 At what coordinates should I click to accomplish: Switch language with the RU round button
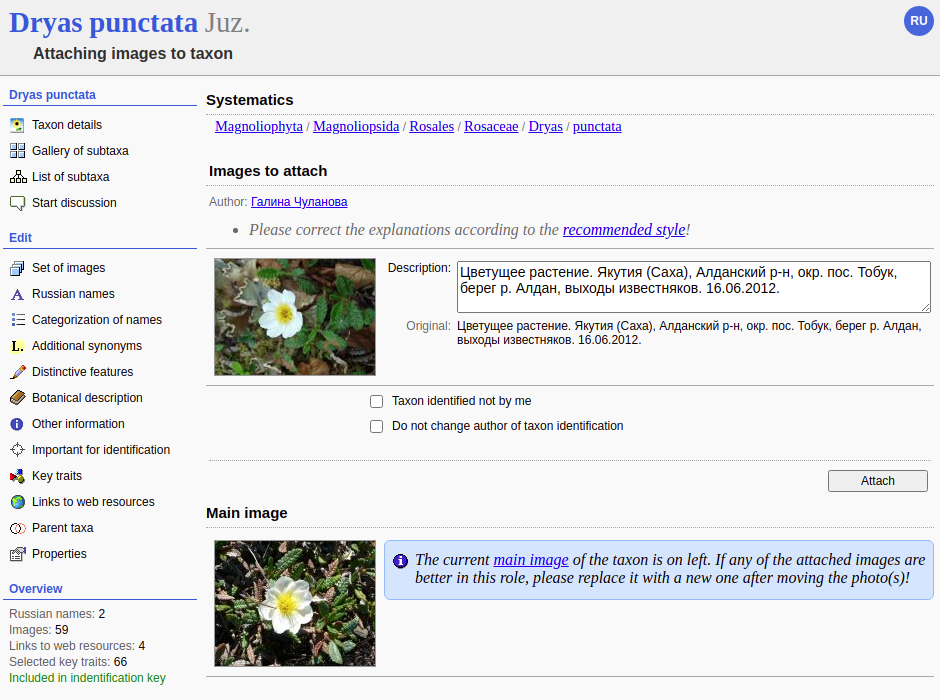click(x=918, y=21)
